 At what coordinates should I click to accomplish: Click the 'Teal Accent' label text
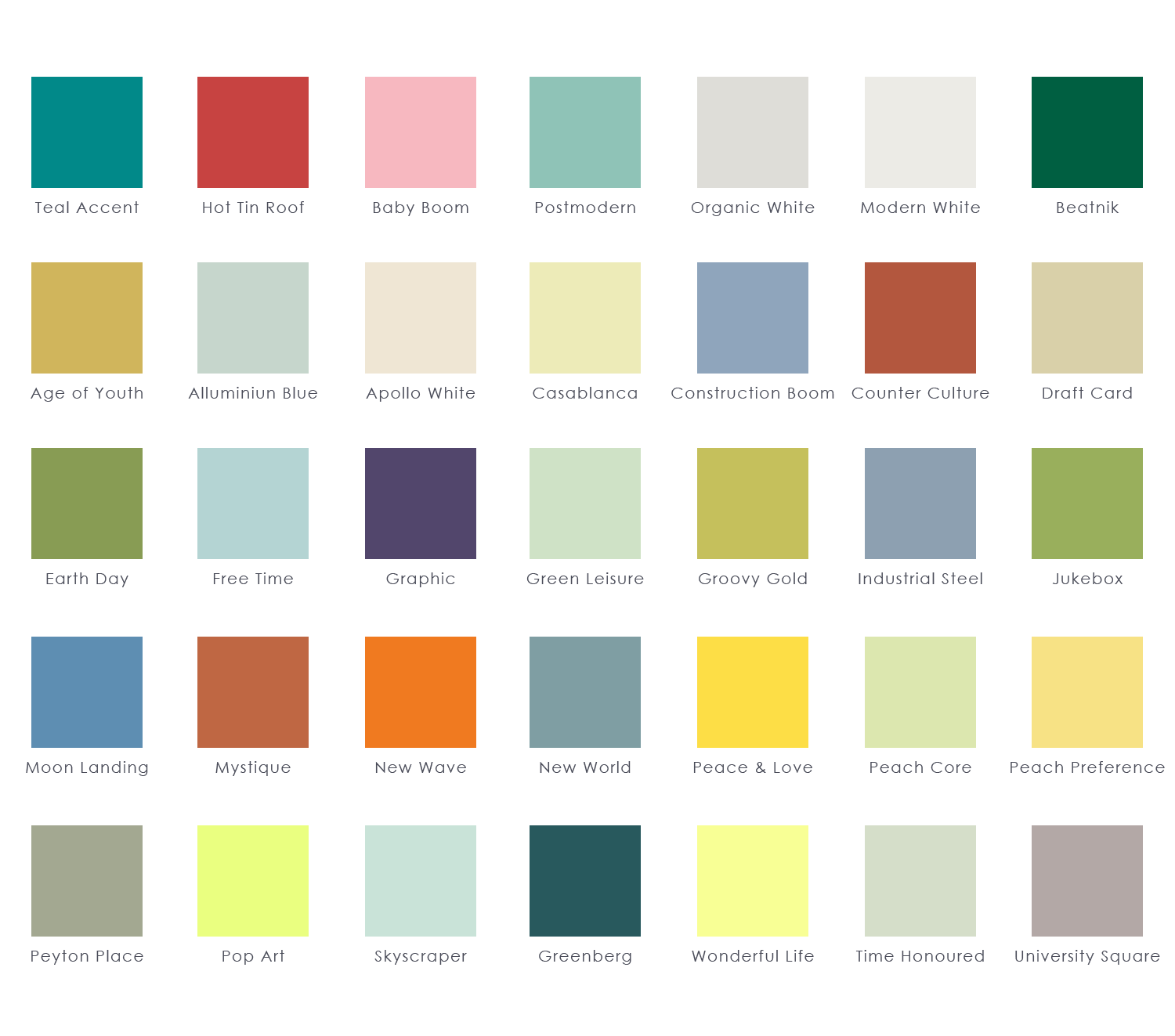(x=87, y=208)
